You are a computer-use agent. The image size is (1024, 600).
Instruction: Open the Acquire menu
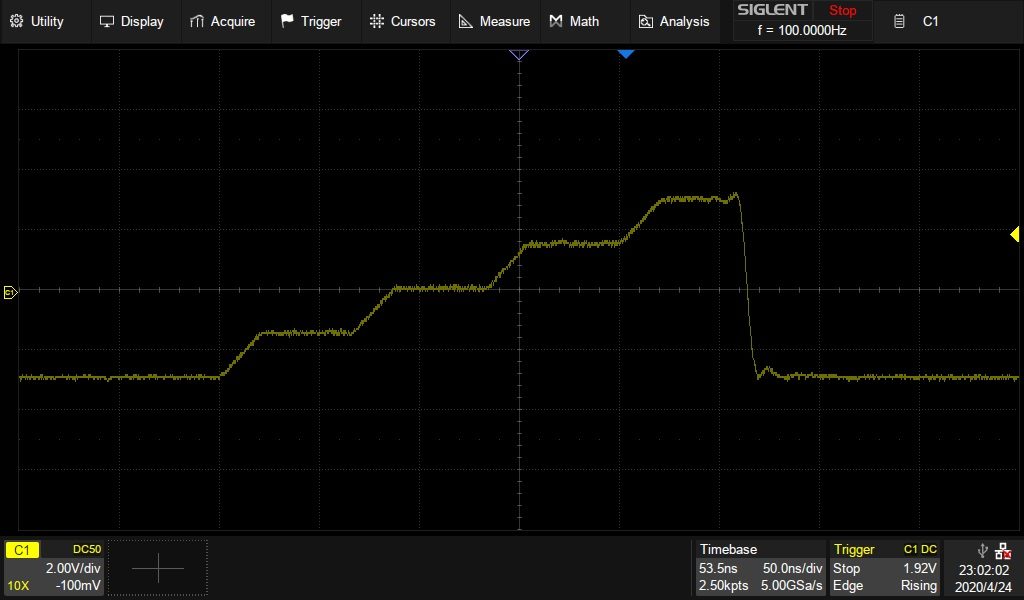[222, 21]
